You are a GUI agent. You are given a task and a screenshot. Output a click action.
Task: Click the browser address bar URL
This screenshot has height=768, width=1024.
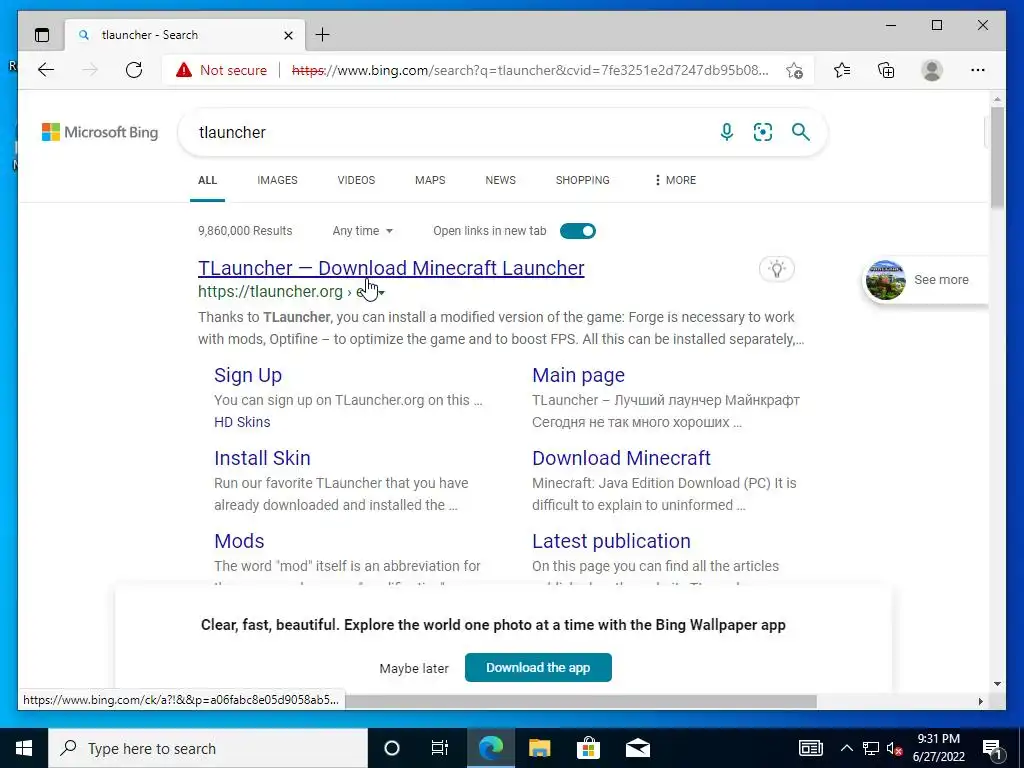530,70
